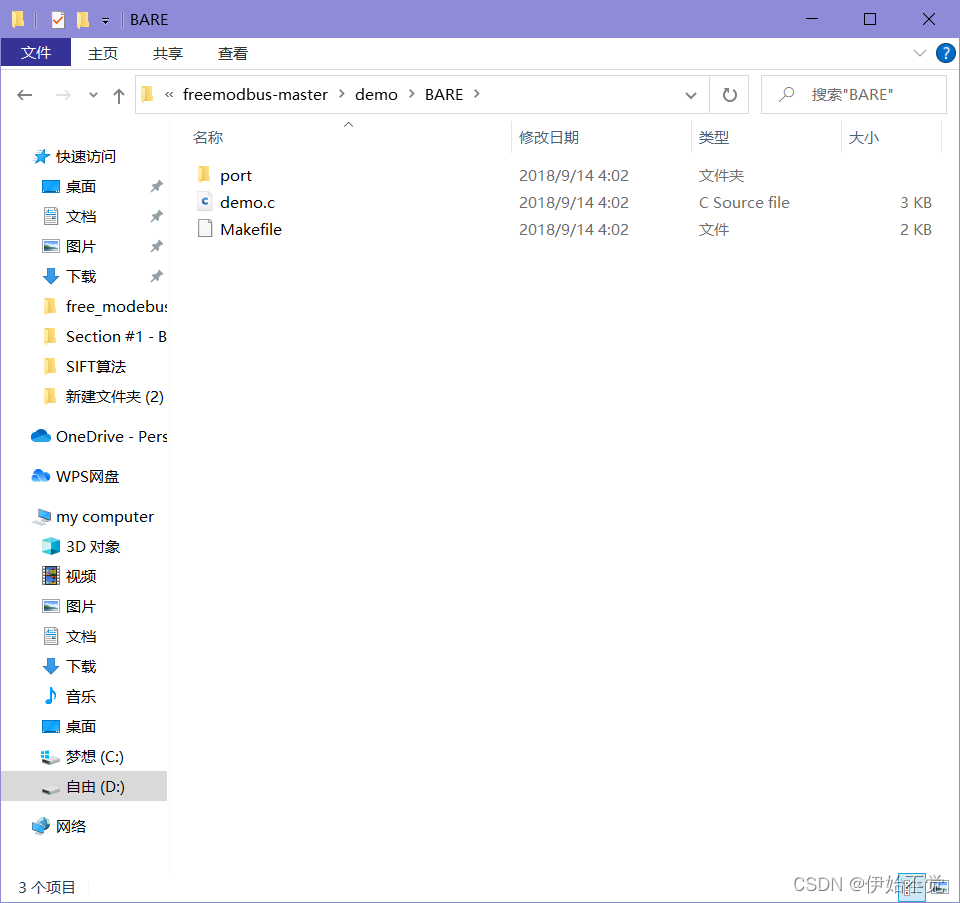960x903 pixels.
Task: Select the Makefile file
Action: click(253, 229)
